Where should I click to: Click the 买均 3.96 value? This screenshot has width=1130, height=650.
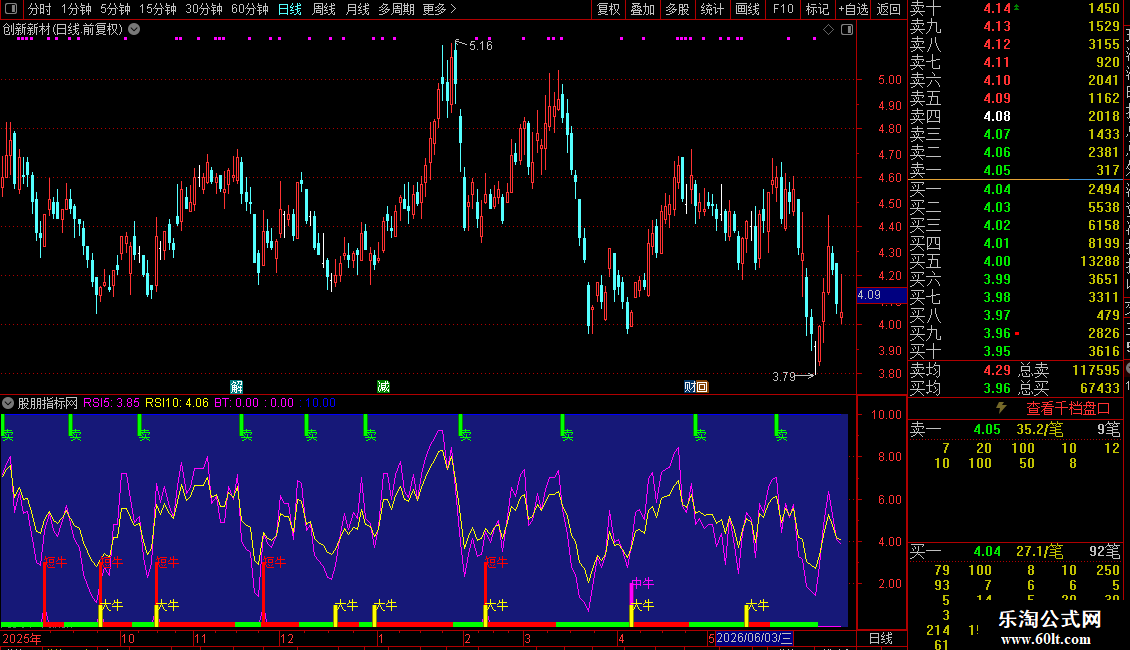[x=997, y=388]
